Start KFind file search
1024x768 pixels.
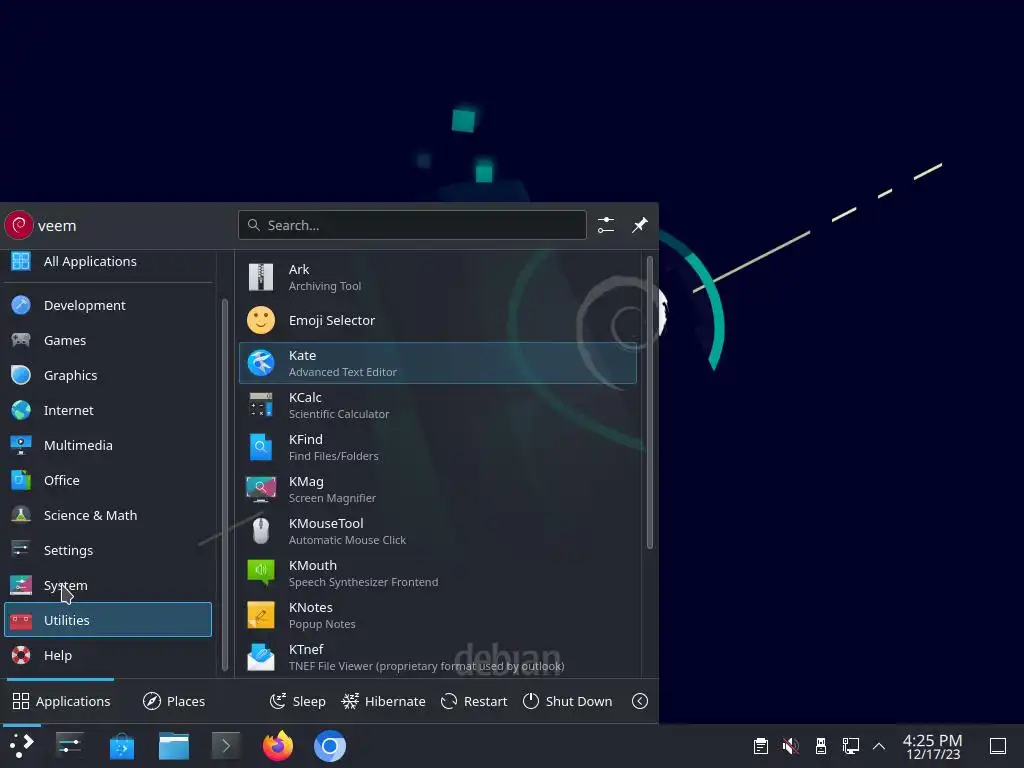(438, 447)
